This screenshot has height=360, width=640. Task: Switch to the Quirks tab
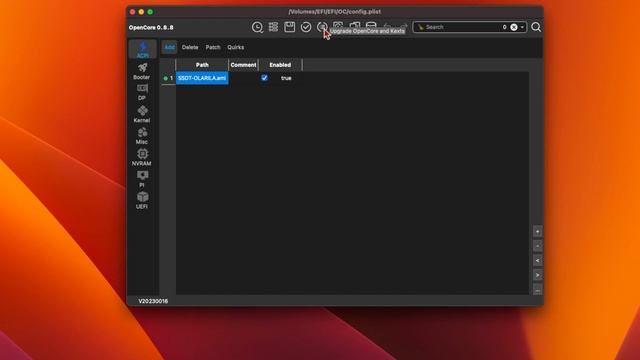(236, 47)
